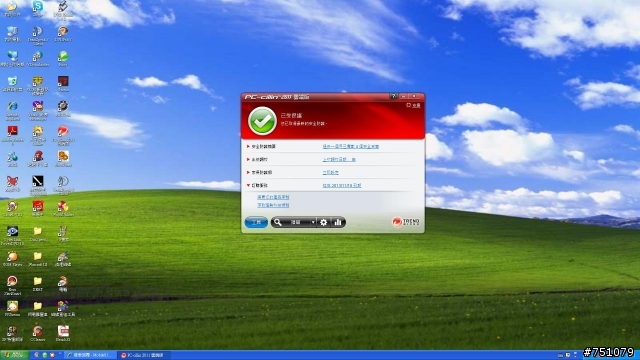Switch to the browser window taskbar button
Image resolution: width=640 pixels, height=360 pixels.
click(90, 355)
